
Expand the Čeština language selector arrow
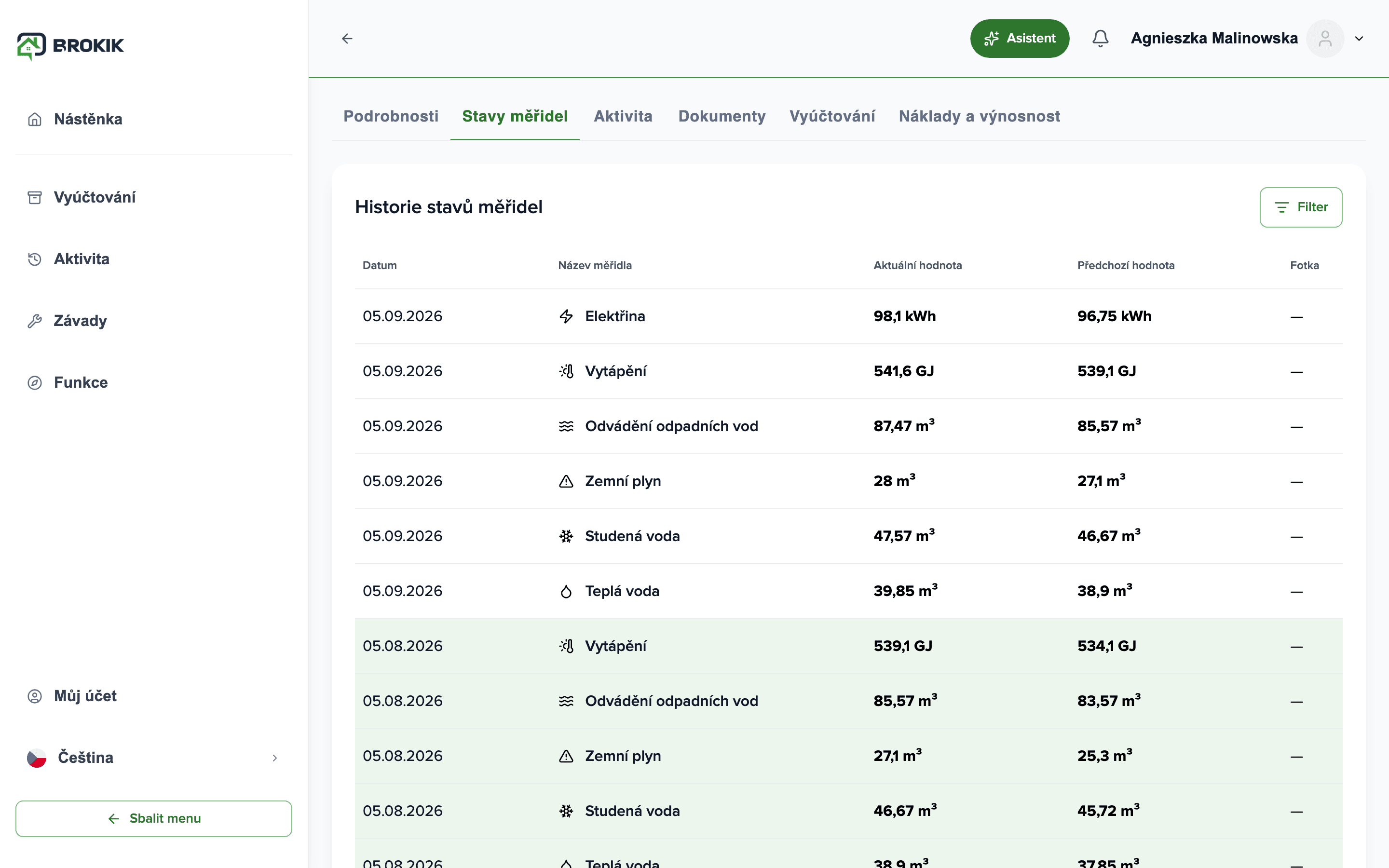click(x=275, y=758)
